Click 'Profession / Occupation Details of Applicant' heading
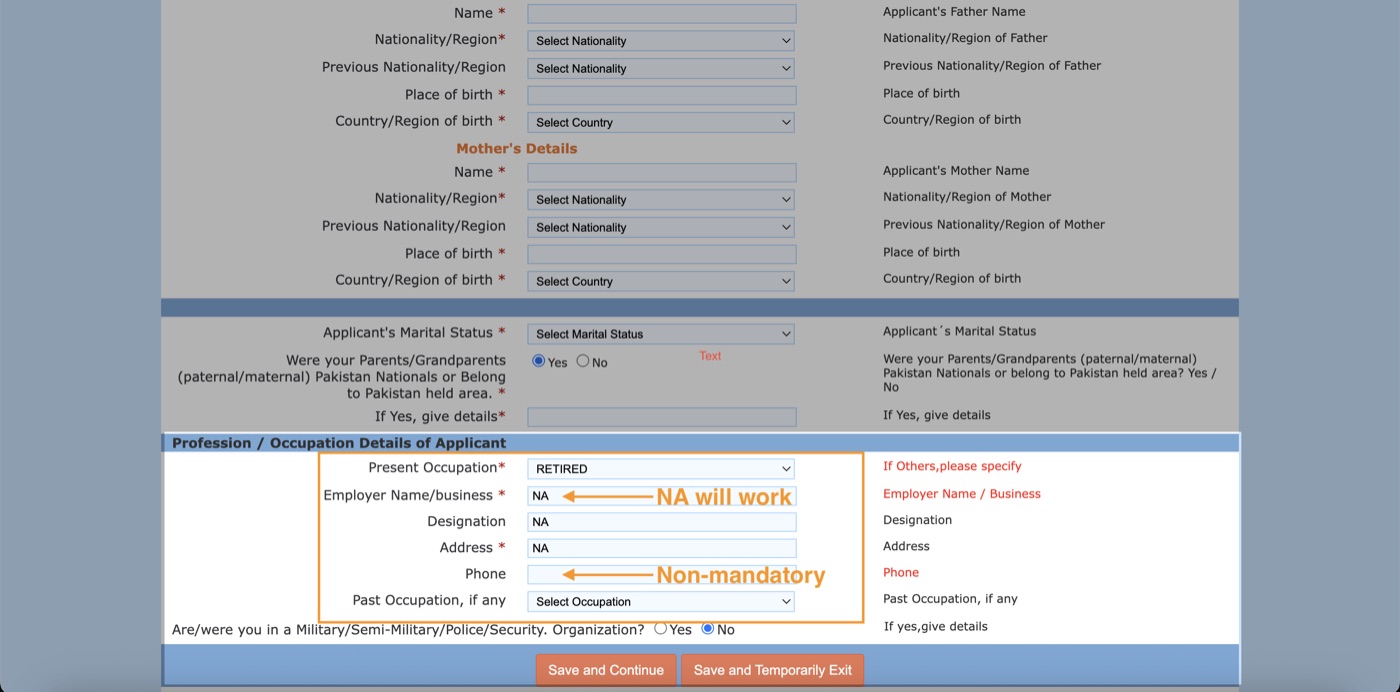Image resolution: width=1400 pixels, height=692 pixels. [x=339, y=443]
